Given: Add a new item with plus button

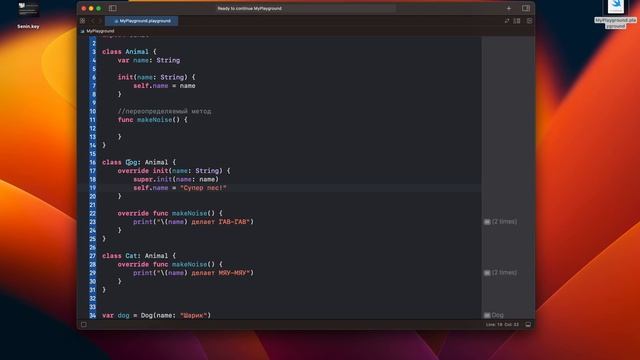Looking at the screenshot, I should (x=509, y=8).
